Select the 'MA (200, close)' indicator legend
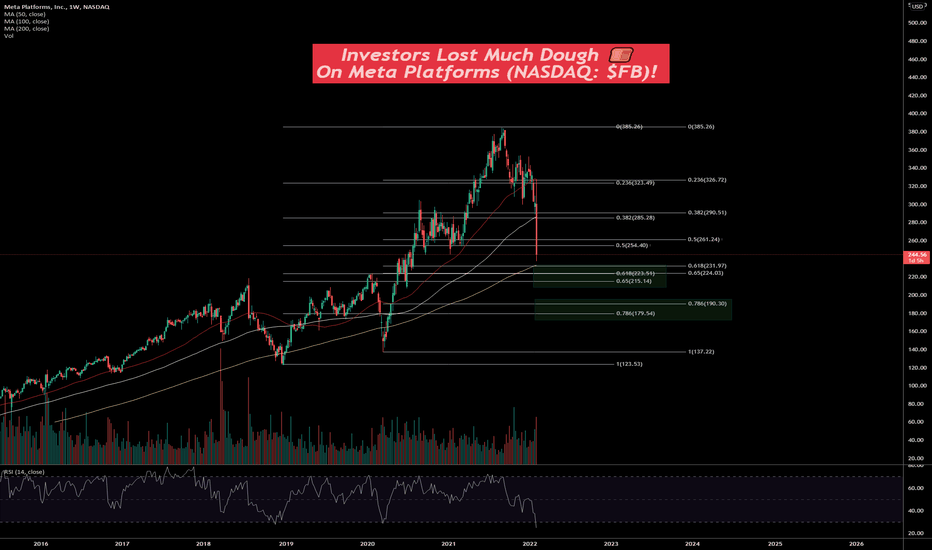 tap(27, 29)
